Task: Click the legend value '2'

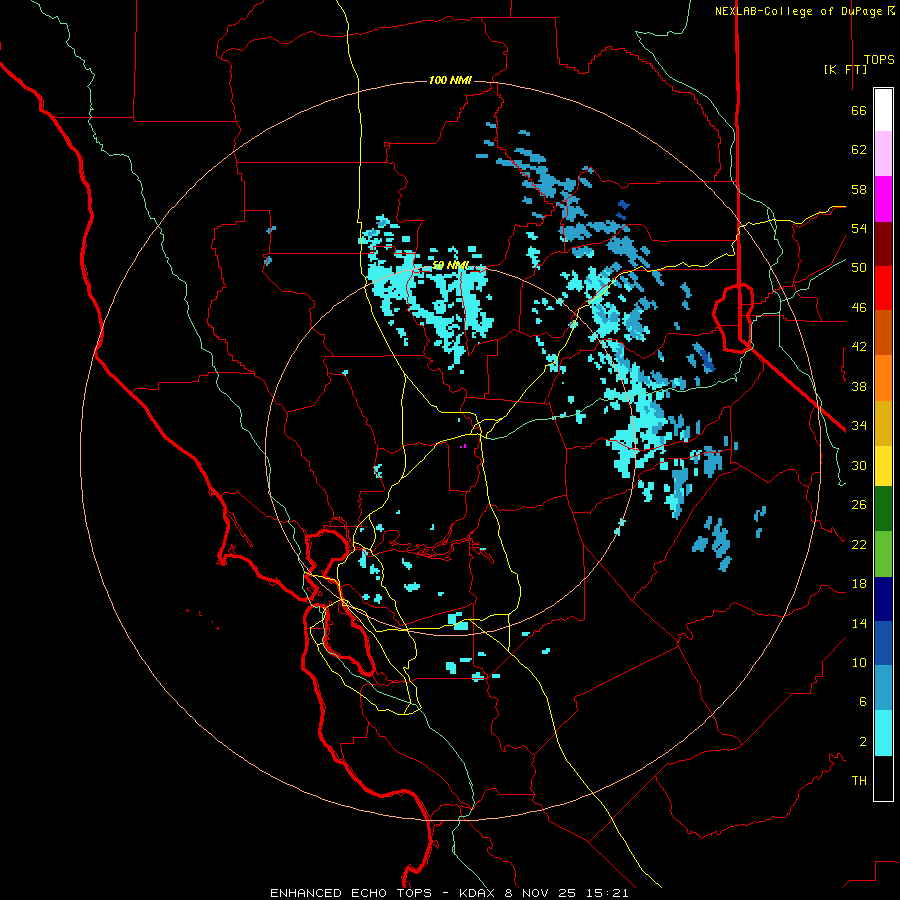Action: click(x=863, y=741)
